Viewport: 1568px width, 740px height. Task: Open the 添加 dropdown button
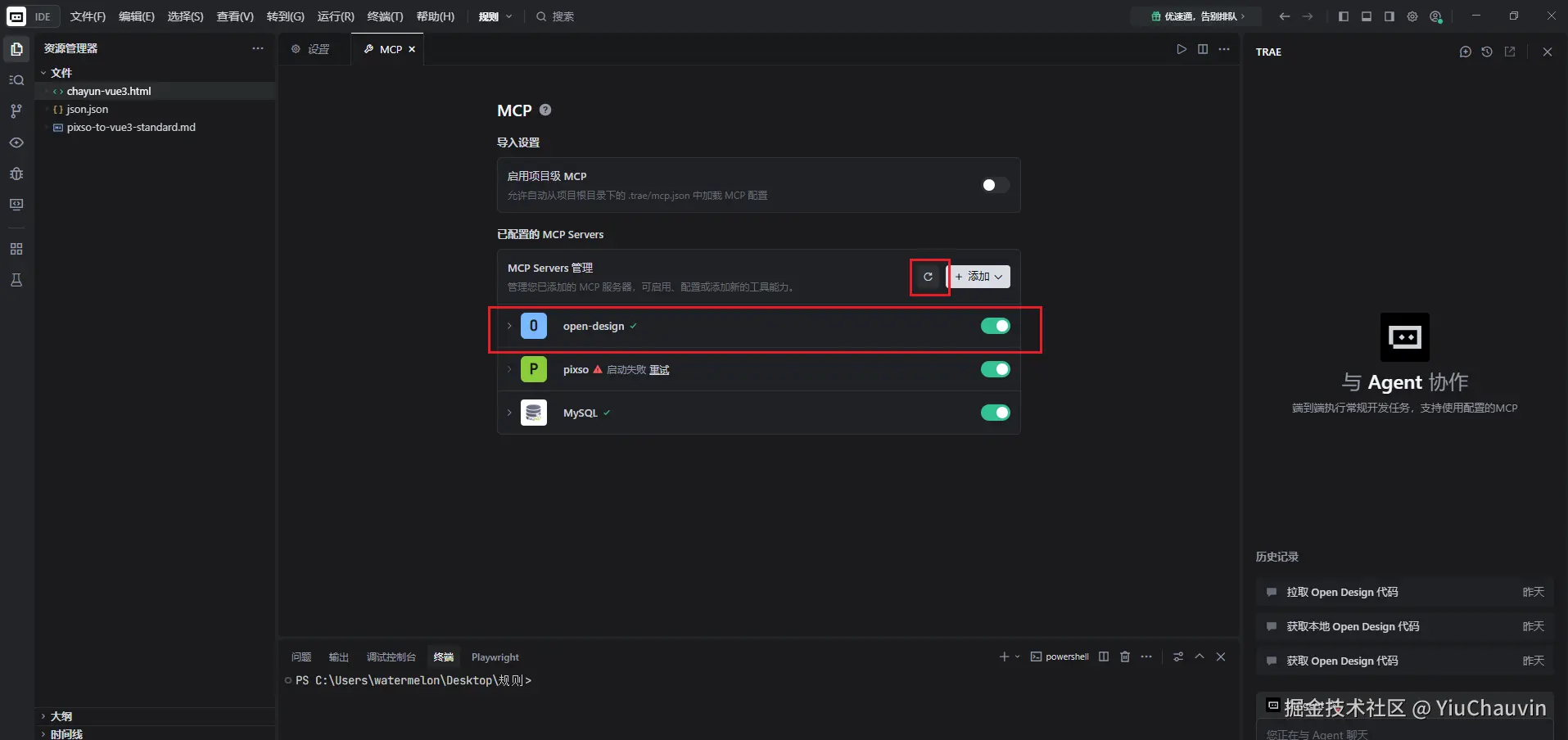point(979,277)
